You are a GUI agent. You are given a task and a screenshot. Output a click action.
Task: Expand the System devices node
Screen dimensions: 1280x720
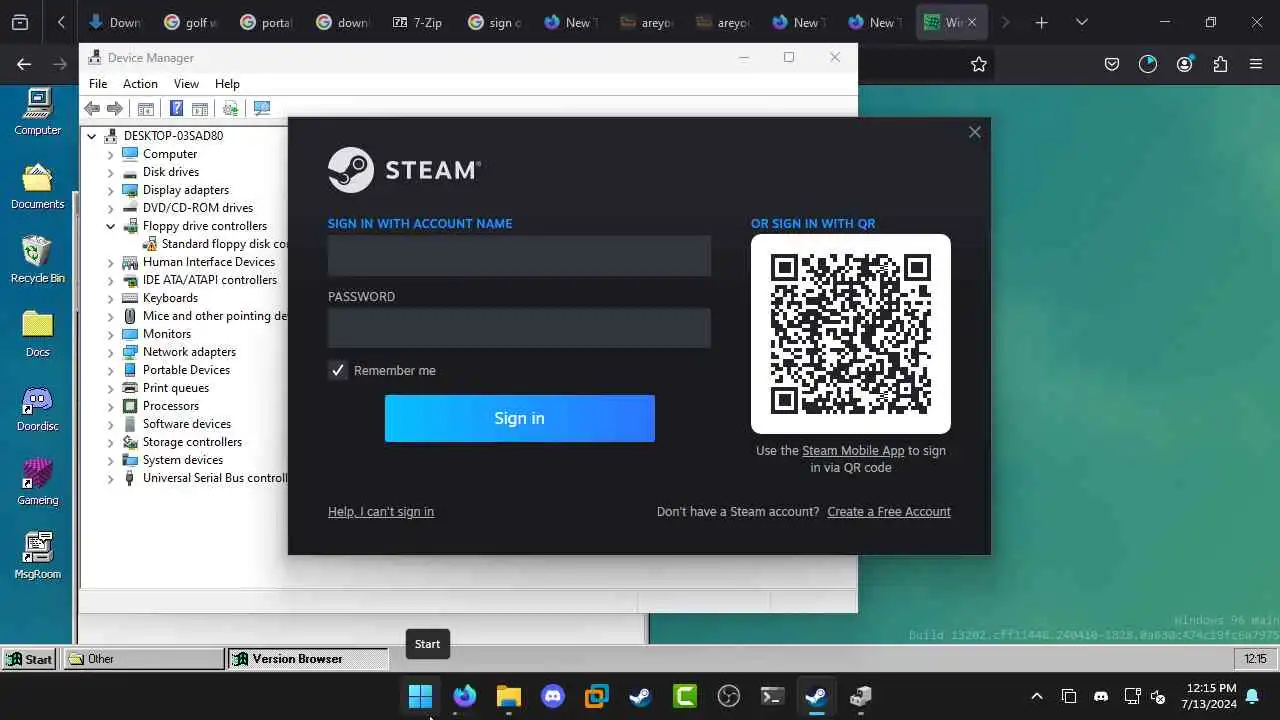click(111, 460)
